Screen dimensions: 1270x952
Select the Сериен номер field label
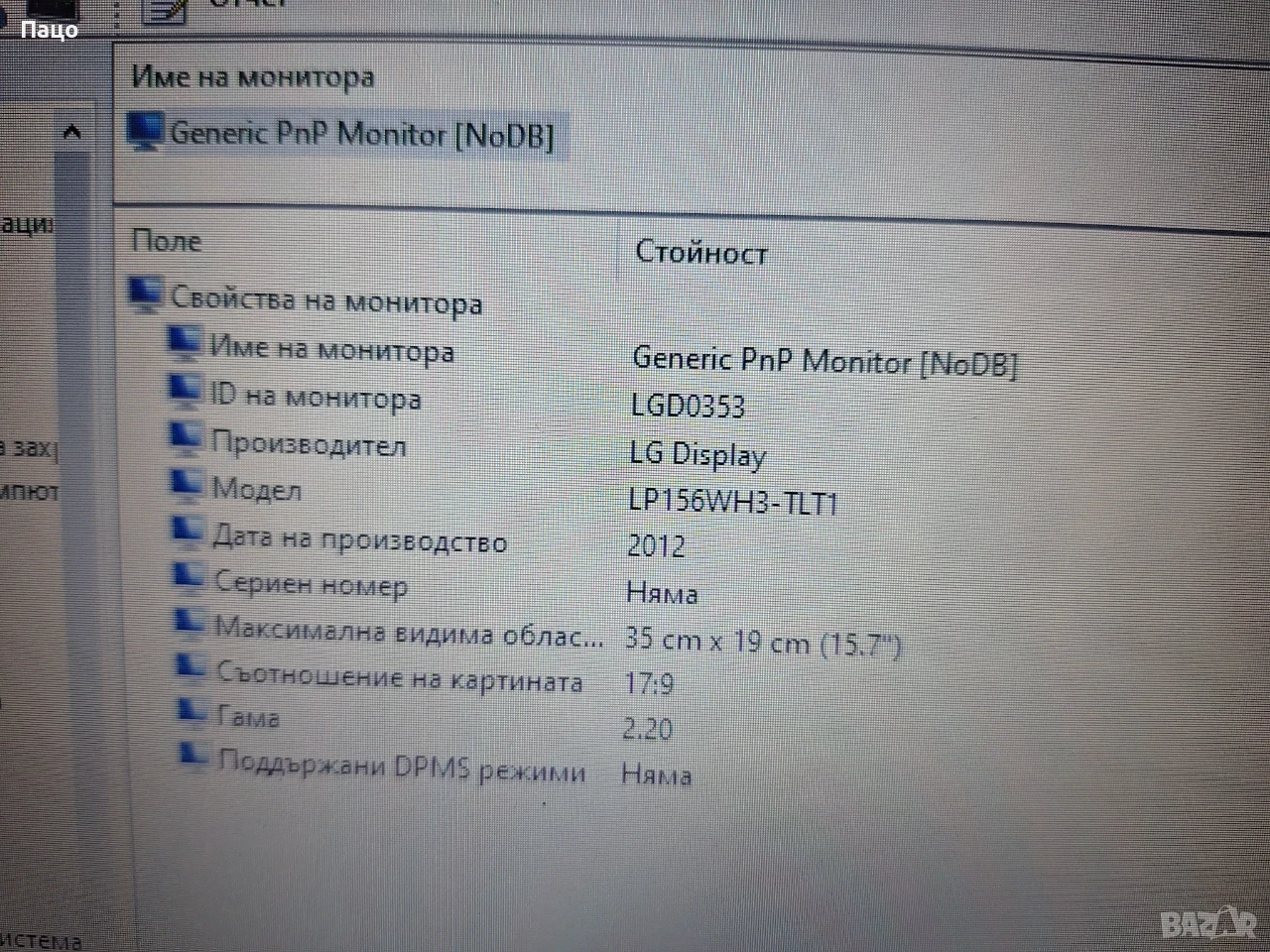[x=311, y=584]
